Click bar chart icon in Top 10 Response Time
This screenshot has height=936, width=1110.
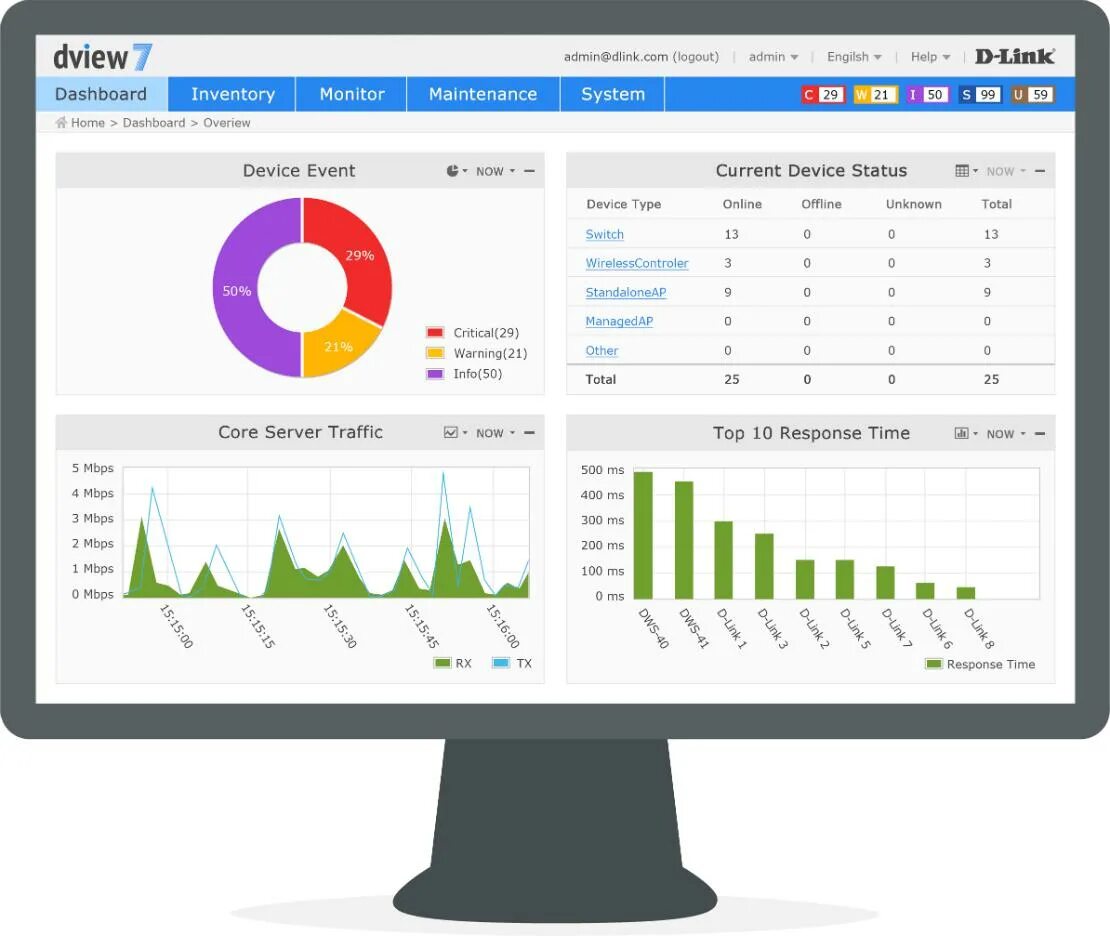(x=961, y=433)
